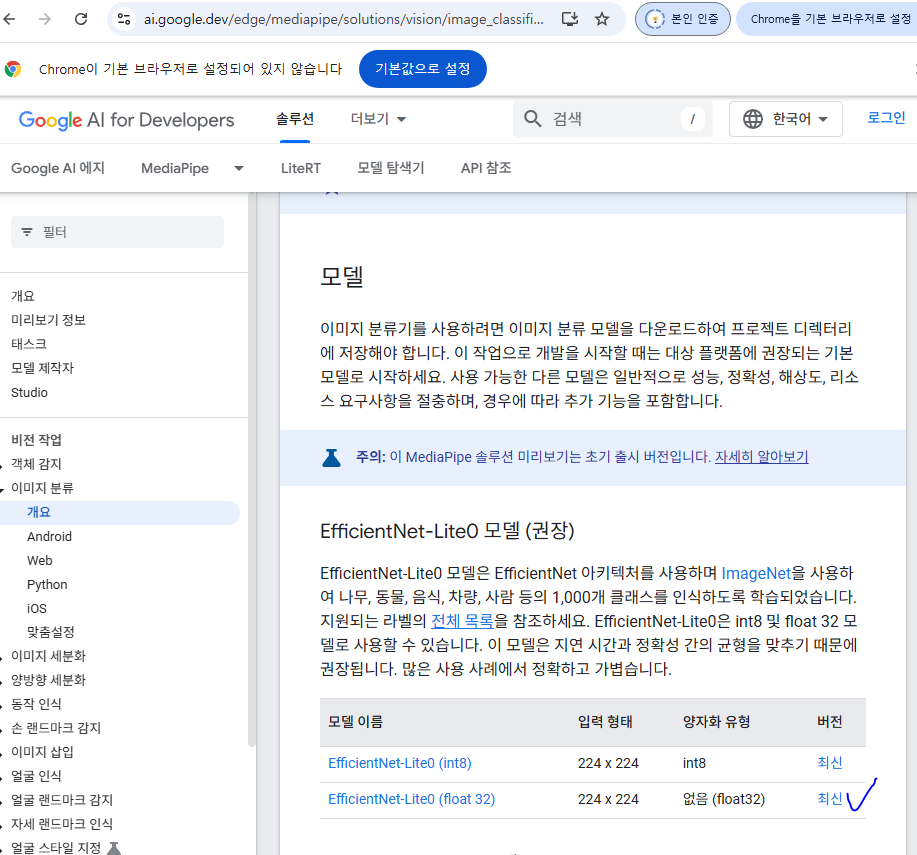The width and height of the screenshot is (917, 855).
Task: Open Python under 이미지 분류
Action: coord(47,584)
